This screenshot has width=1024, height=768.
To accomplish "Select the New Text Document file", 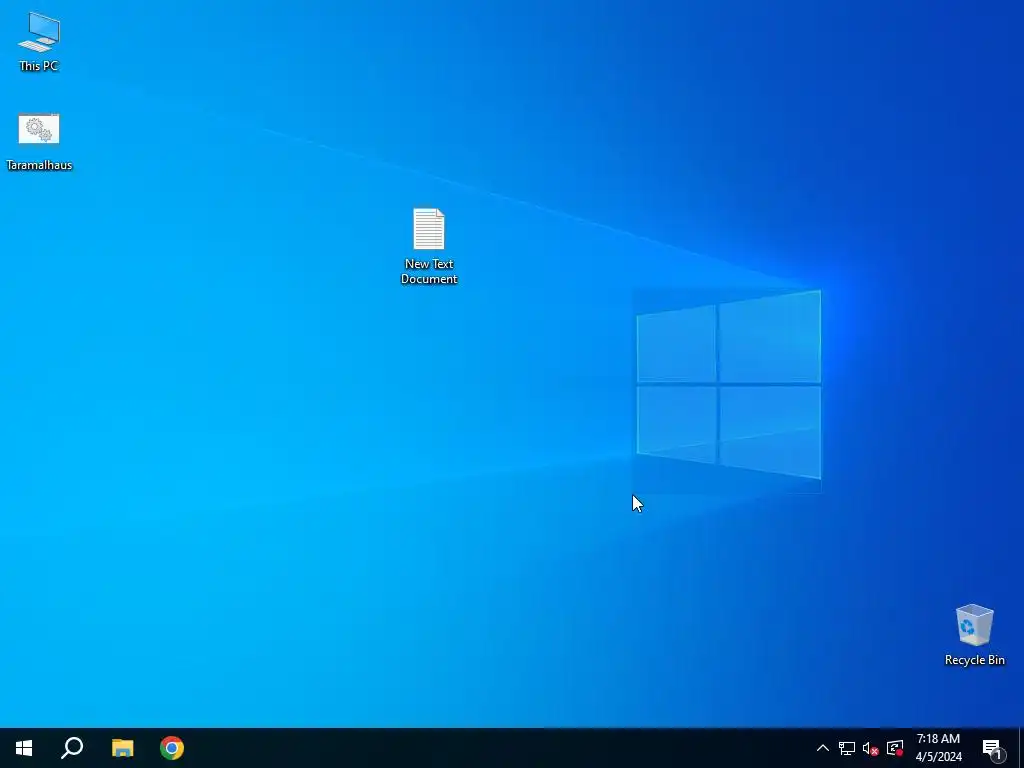I will click(x=428, y=246).
